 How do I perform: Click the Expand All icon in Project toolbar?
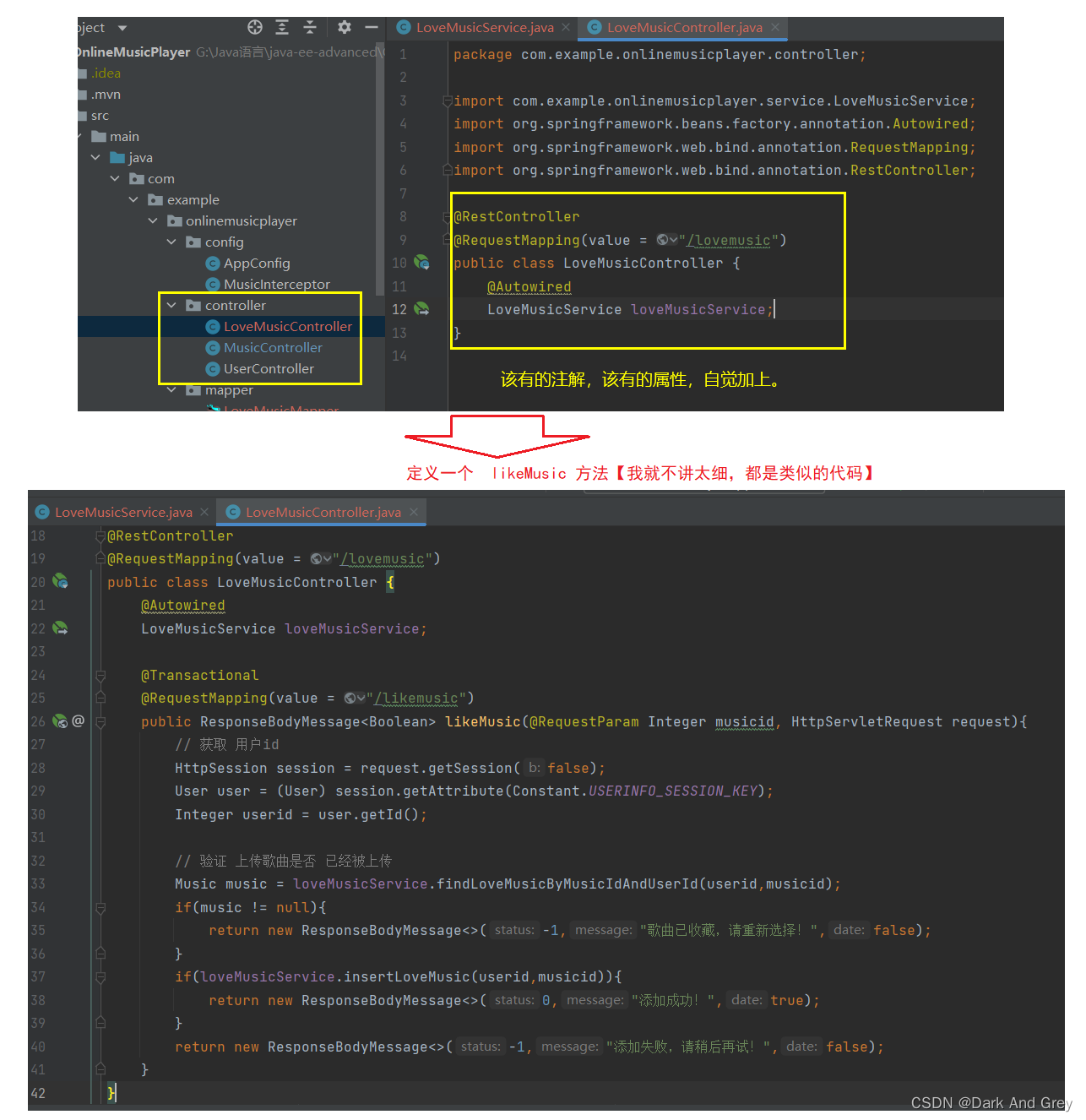(x=282, y=27)
